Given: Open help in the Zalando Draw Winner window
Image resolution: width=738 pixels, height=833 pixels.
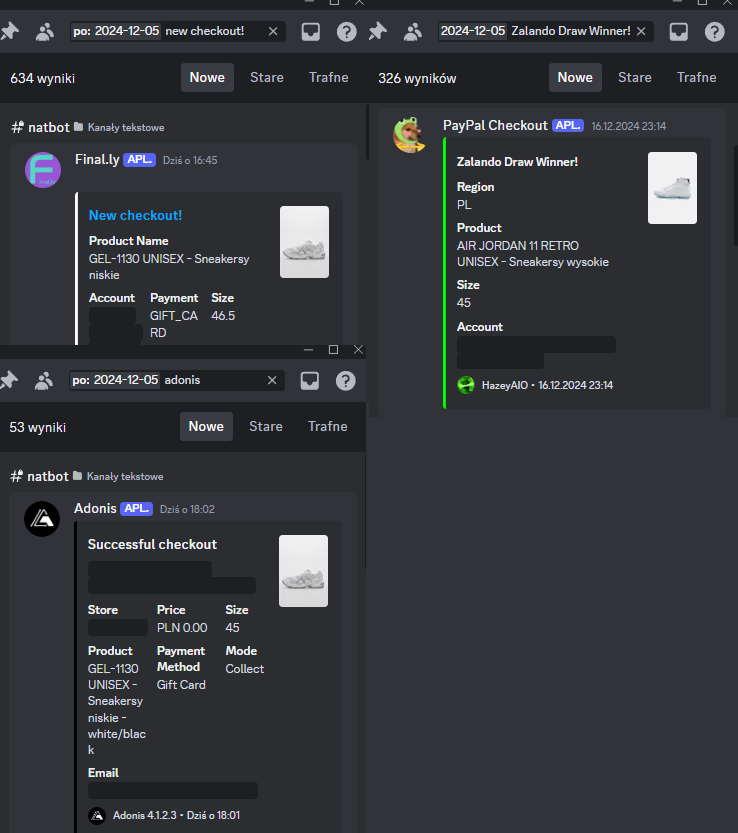Looking at the screenshot, I should (x=715, y=32).
